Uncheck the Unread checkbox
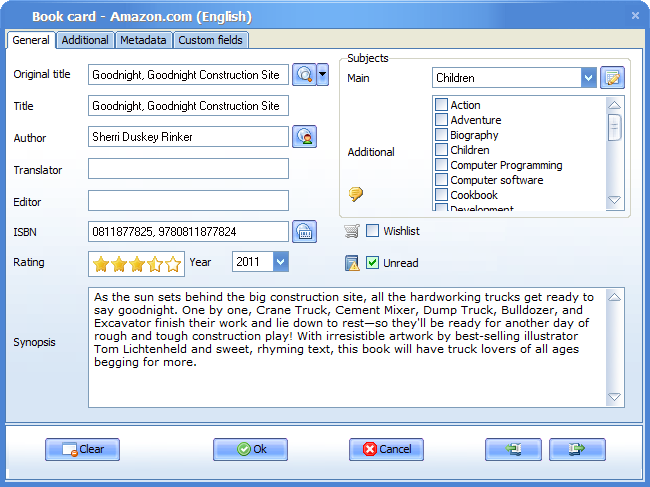This screenshot has height=487, width=650. point(373,263)
